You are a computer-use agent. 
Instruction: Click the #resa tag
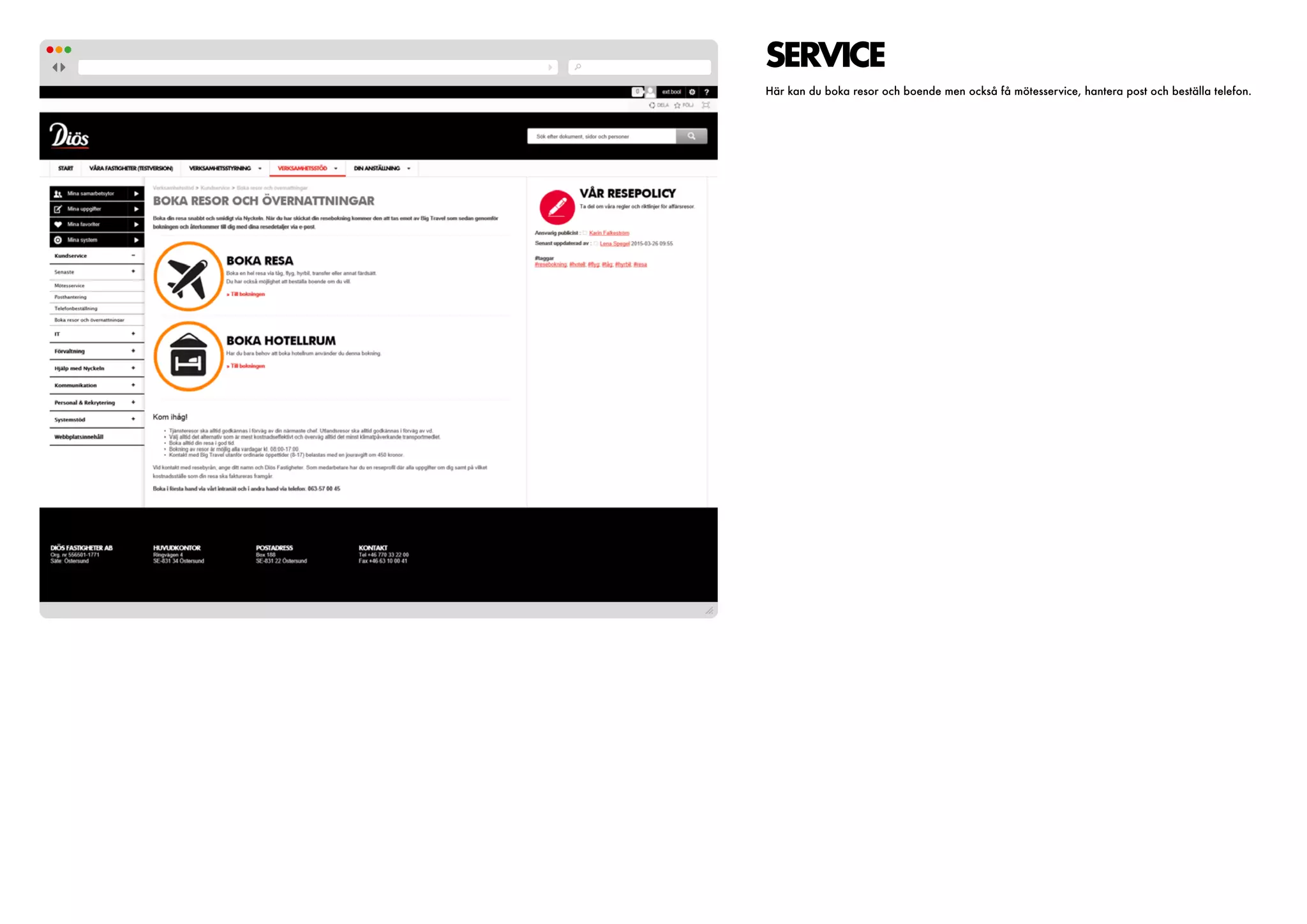pyautogui.click(x=640, y=265)
